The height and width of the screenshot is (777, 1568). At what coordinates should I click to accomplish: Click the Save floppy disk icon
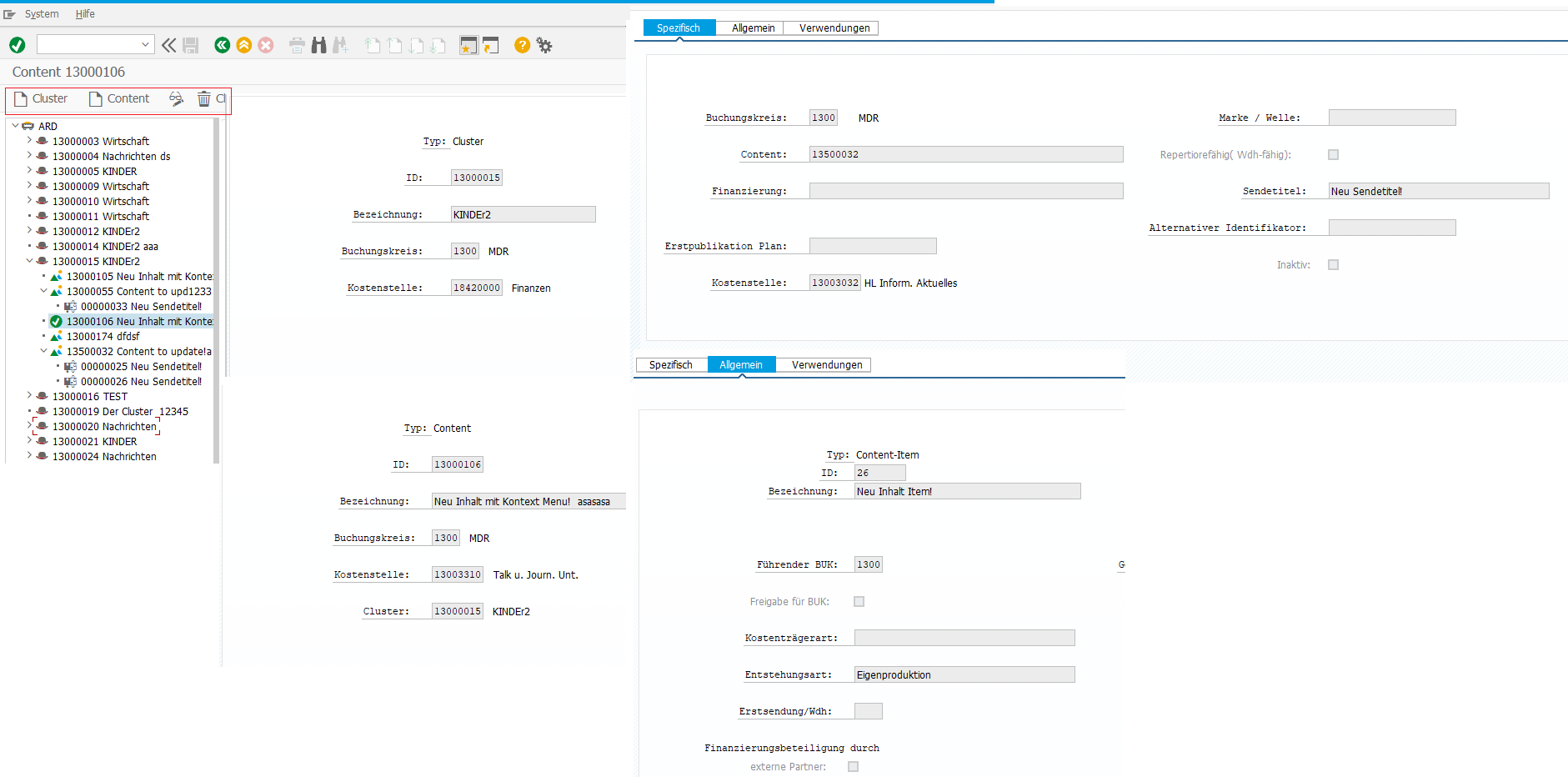point(191,45)
